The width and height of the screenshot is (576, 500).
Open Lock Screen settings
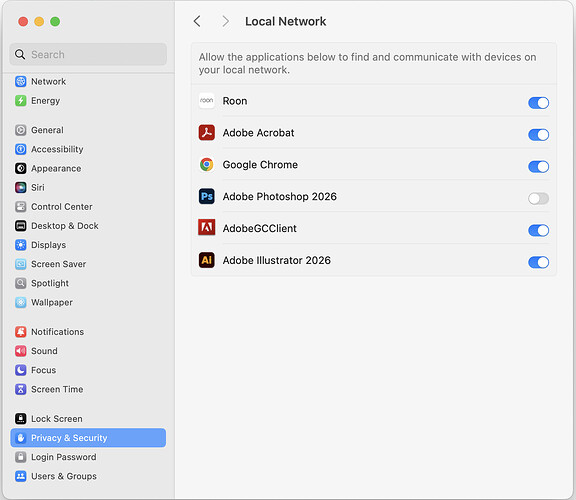[88, 418]
